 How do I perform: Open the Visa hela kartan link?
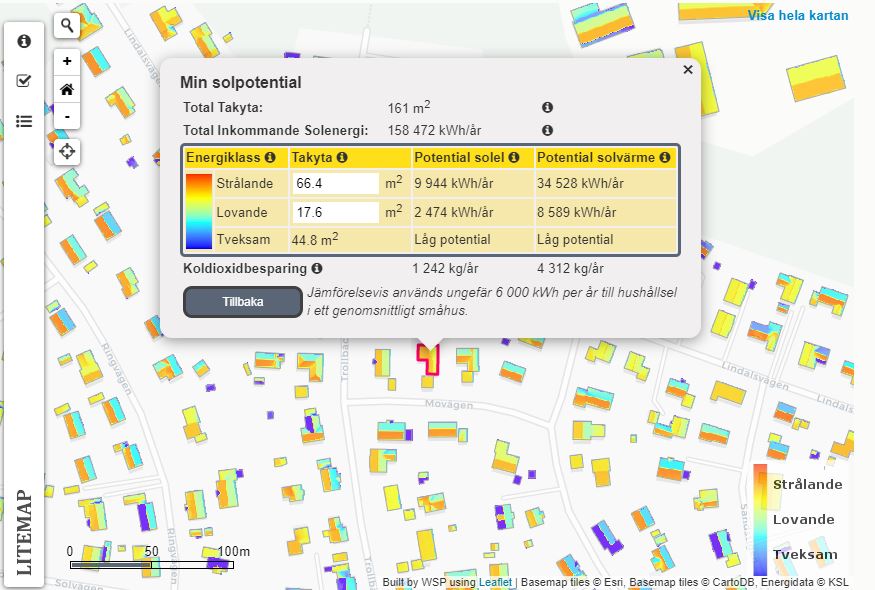tap(797, 15)
